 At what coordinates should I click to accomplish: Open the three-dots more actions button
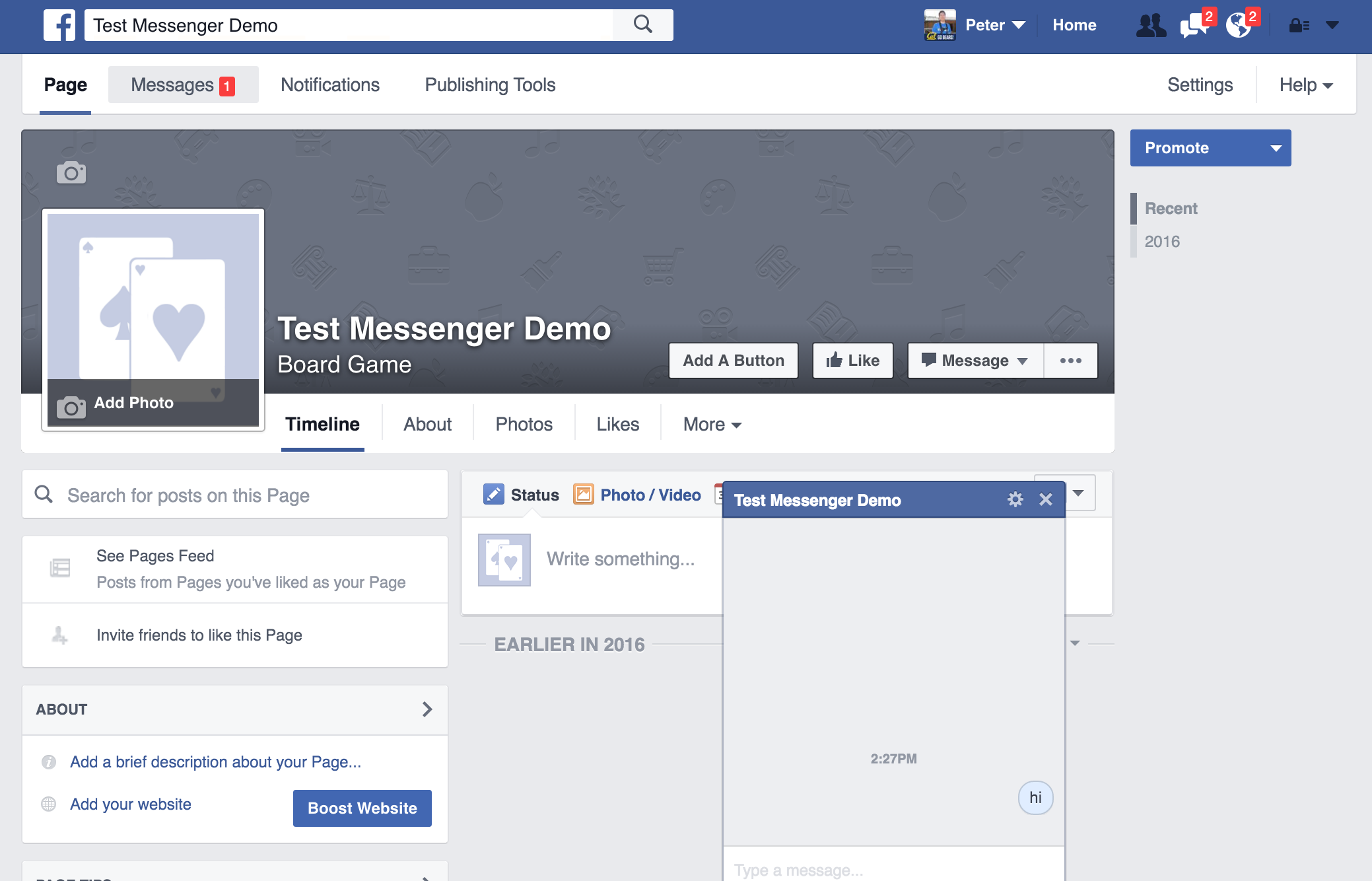[x=1070, y=361]
